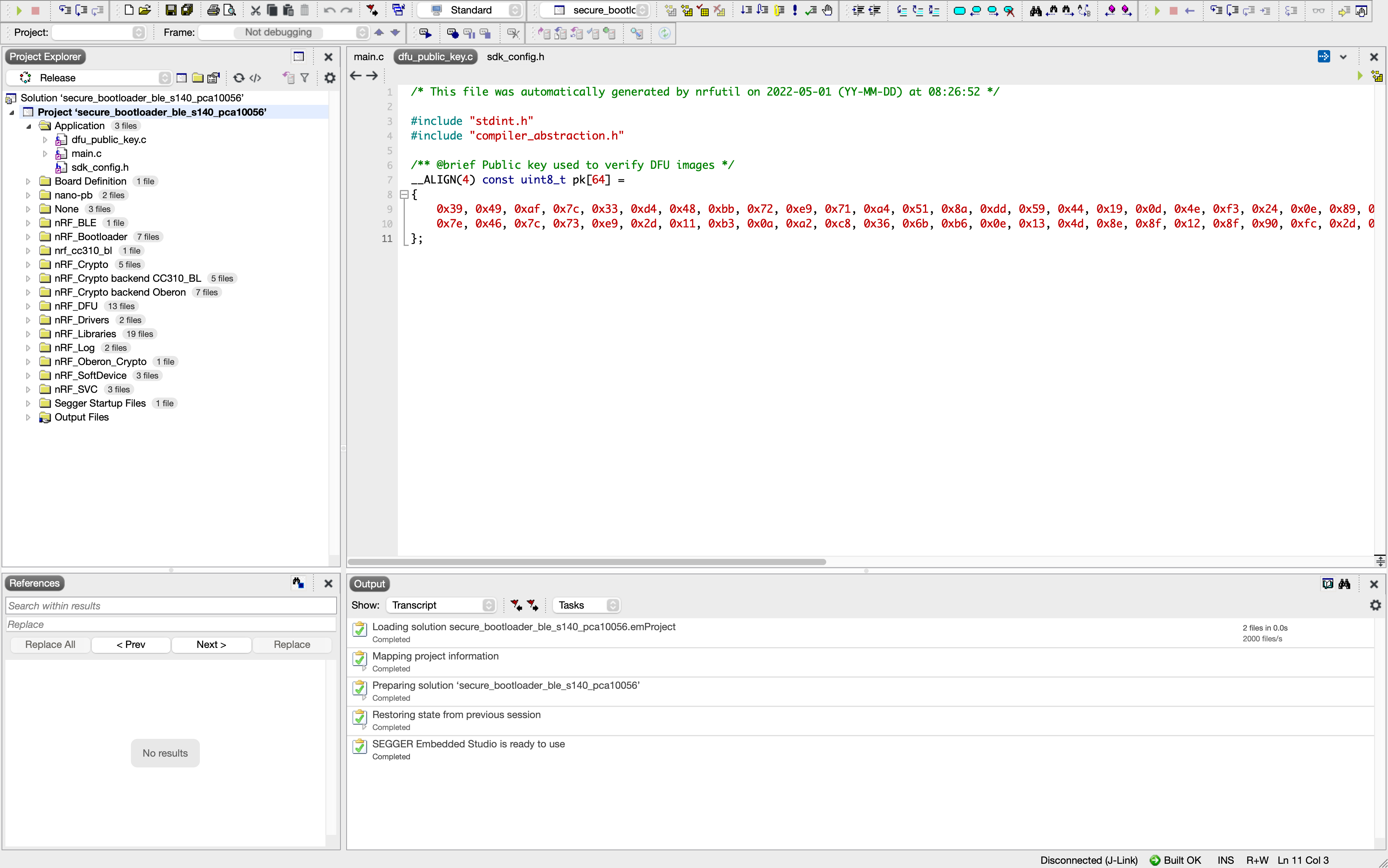Toggle read-only using the R+W indicator

pos(1258,860)
